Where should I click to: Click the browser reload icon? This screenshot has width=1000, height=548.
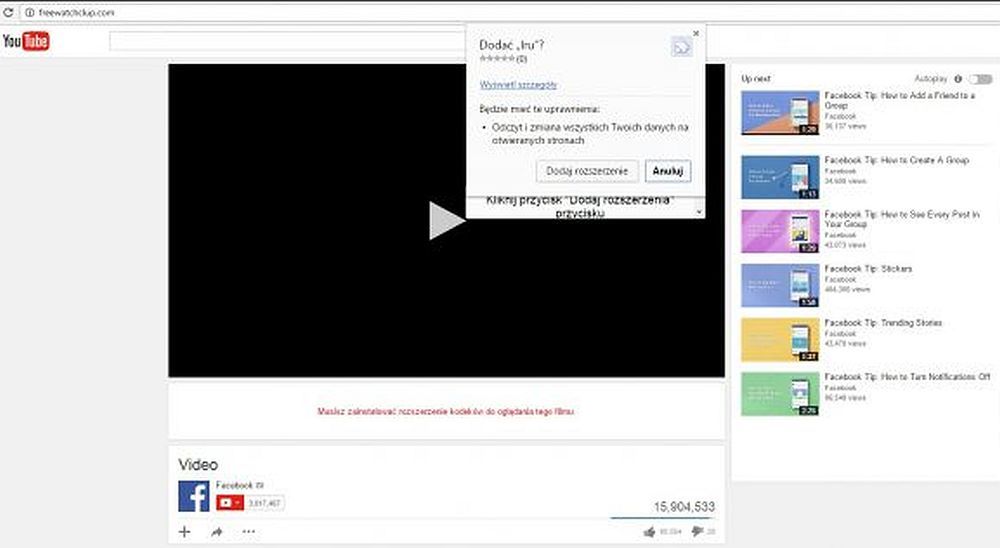pyautogui.click(x=8, y=12)
